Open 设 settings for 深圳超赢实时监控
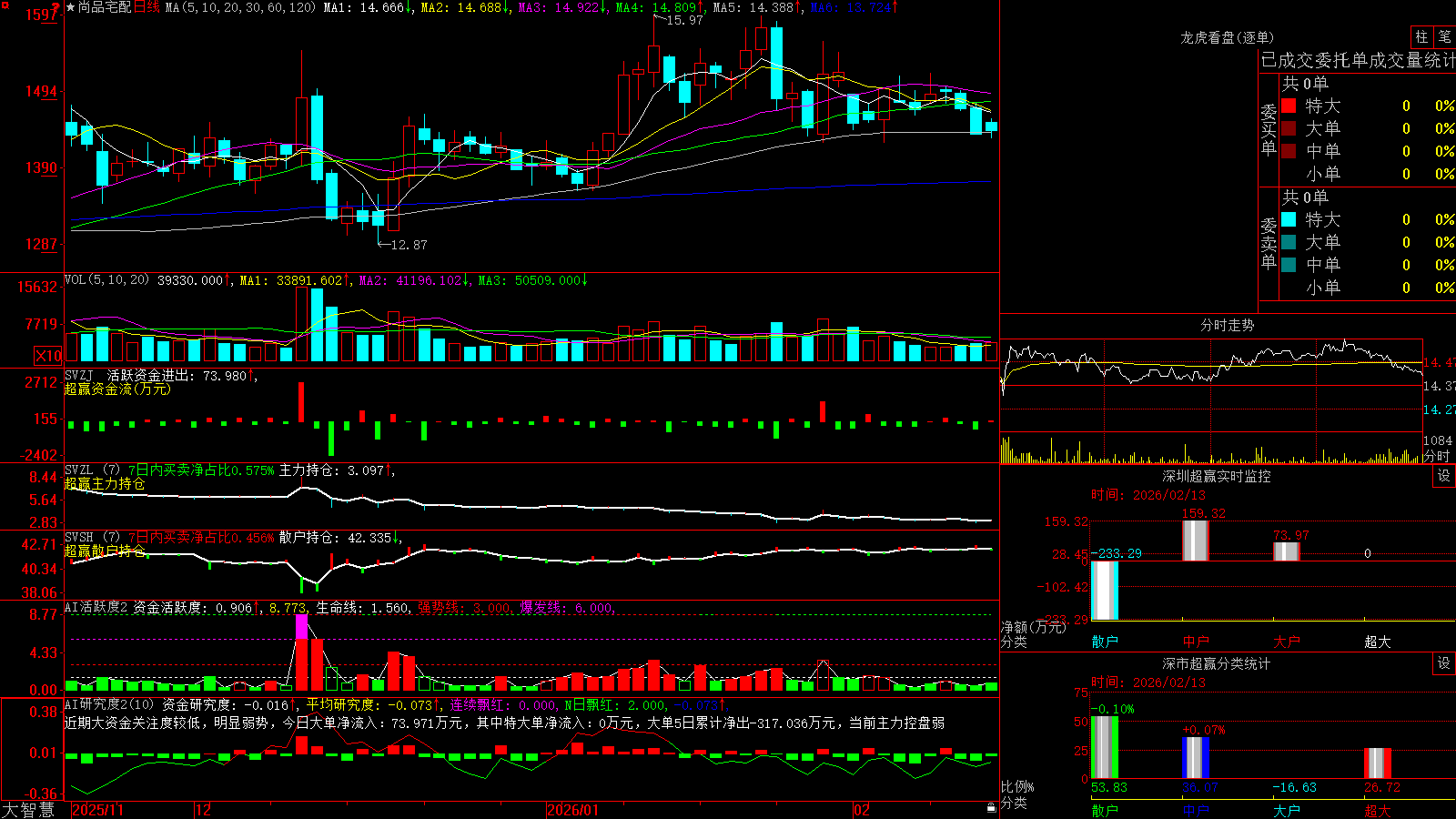Viewport: 1456px width, 819px height. pos(1444,476)
